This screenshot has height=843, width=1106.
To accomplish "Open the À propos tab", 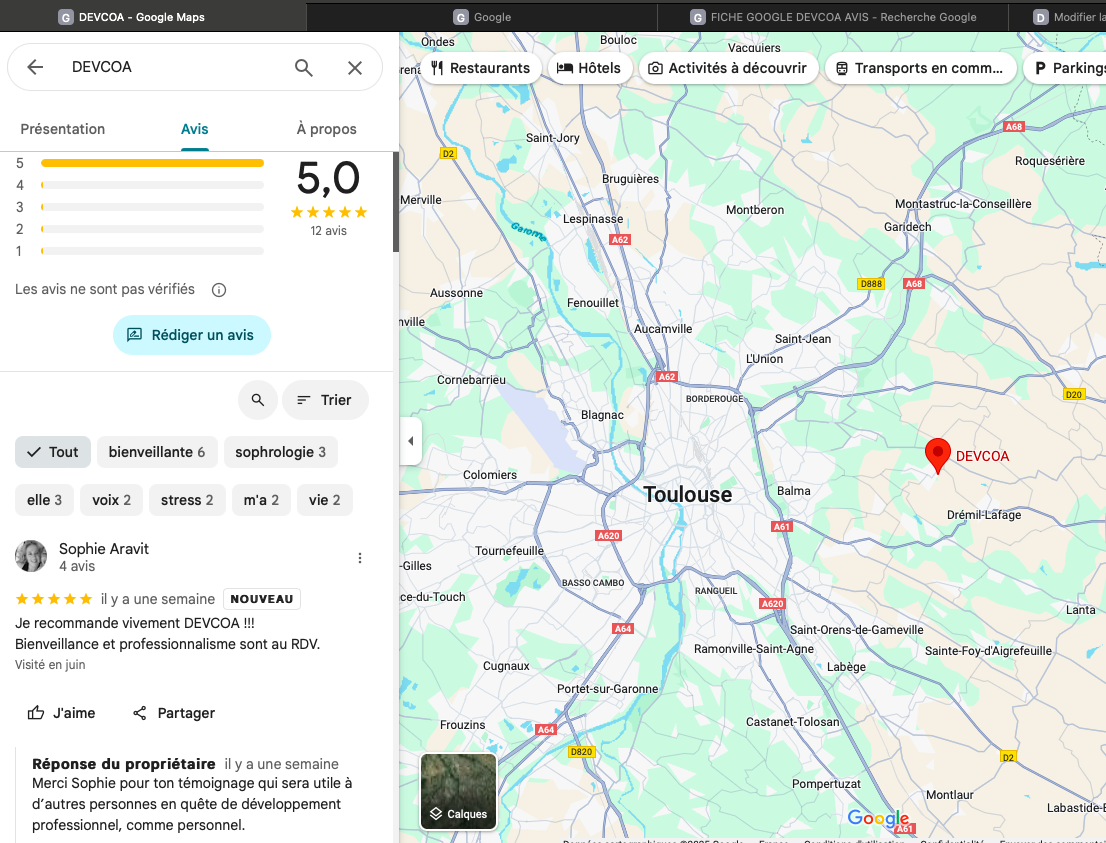I will (327, 129).
